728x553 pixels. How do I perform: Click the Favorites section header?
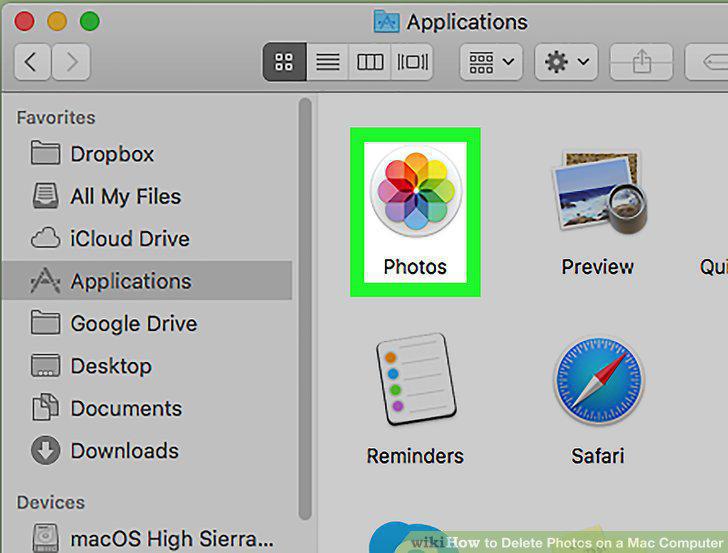(x=56, y=117)
